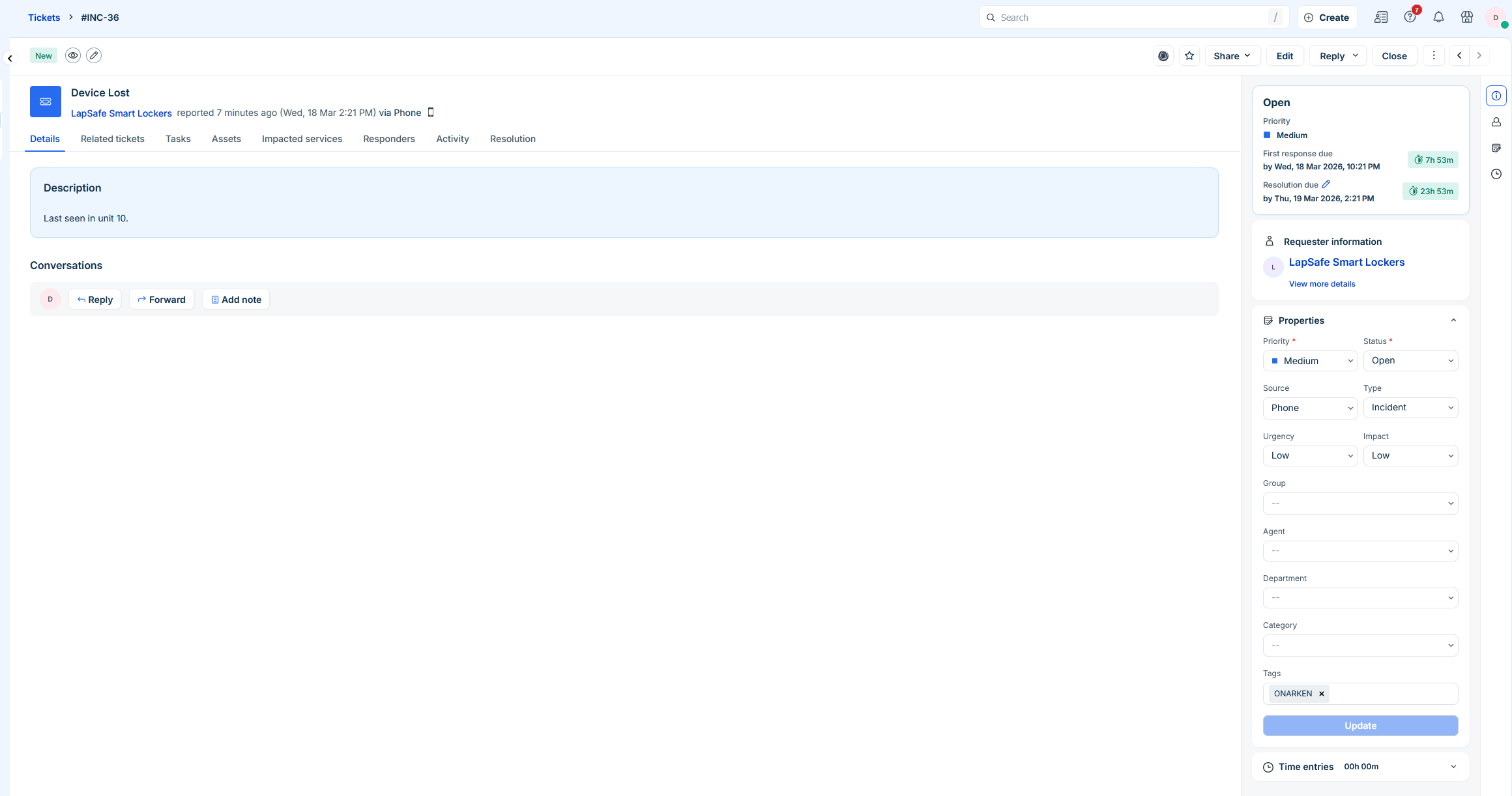This screenshot has height=796, width=1512.
Task: Open the notifications bell
Action: 1438,18
